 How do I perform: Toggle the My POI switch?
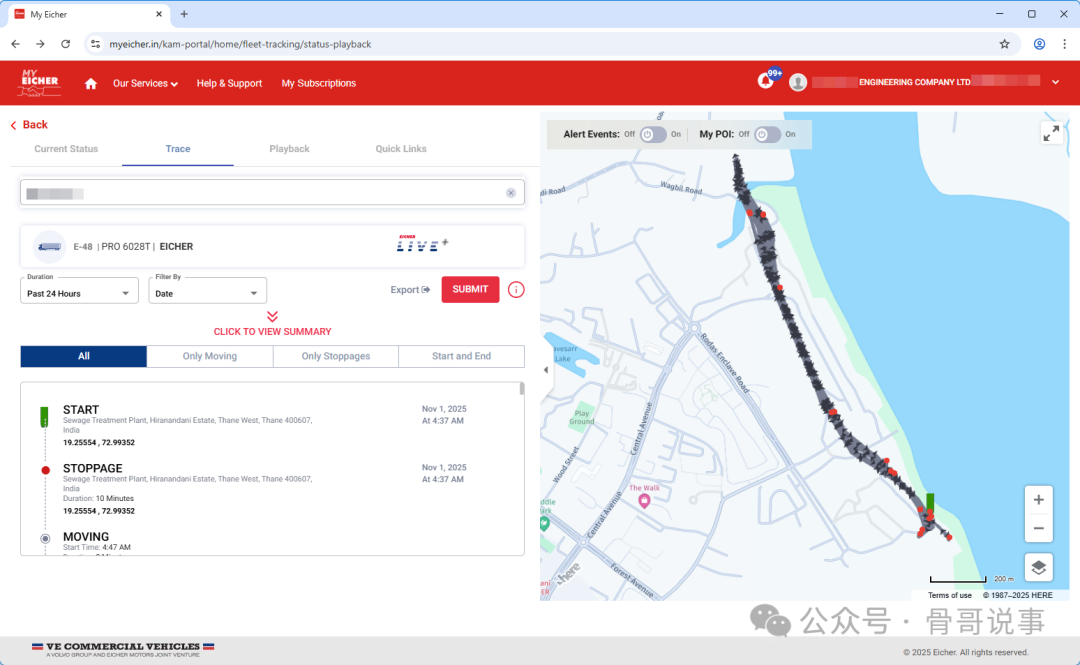pyautogui.click(x=767, y=134)
